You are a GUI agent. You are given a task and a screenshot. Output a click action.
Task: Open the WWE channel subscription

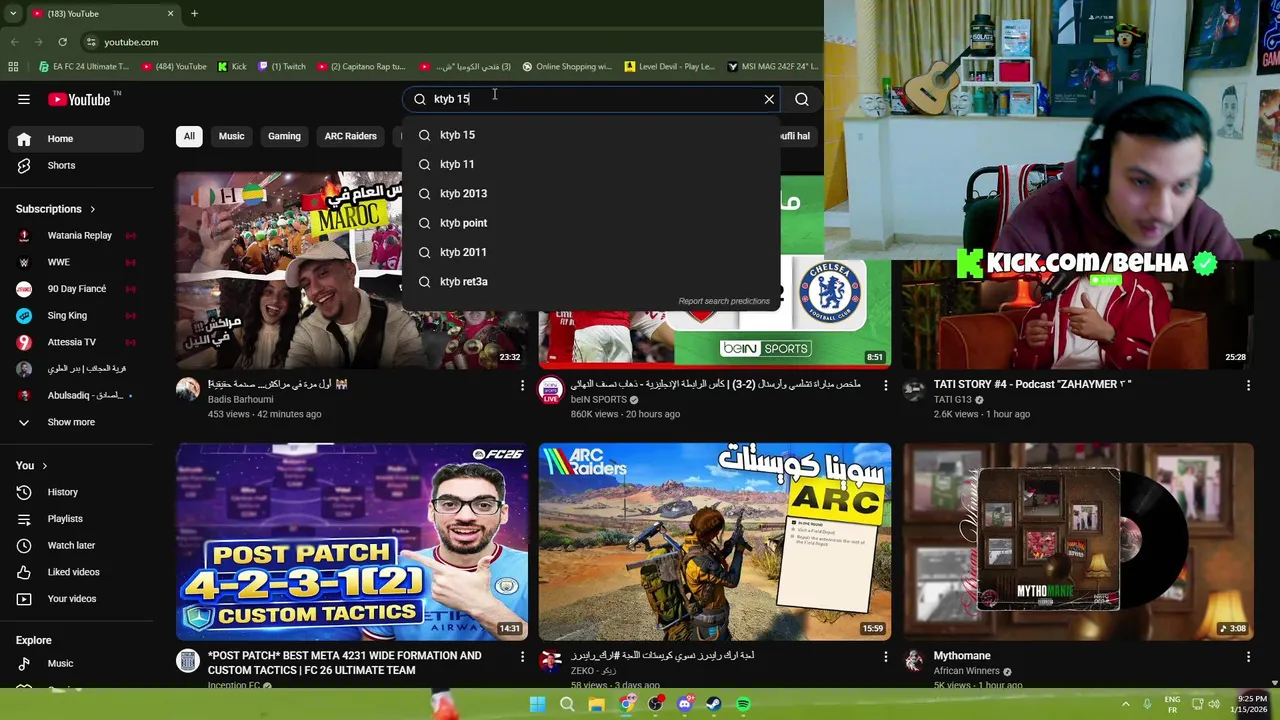pos(76,262)
